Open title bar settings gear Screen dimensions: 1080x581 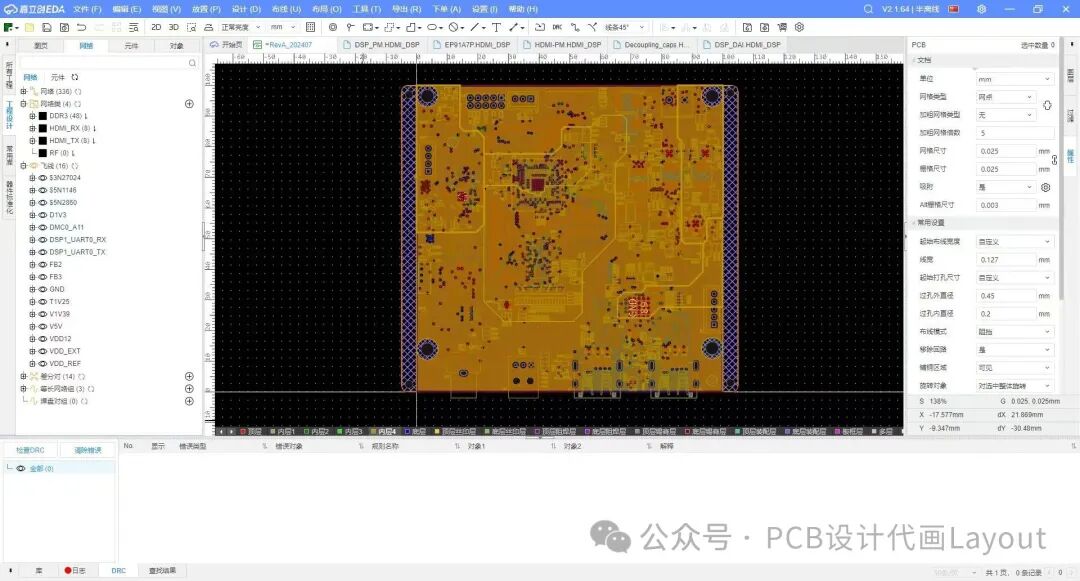tap(982, 9)
